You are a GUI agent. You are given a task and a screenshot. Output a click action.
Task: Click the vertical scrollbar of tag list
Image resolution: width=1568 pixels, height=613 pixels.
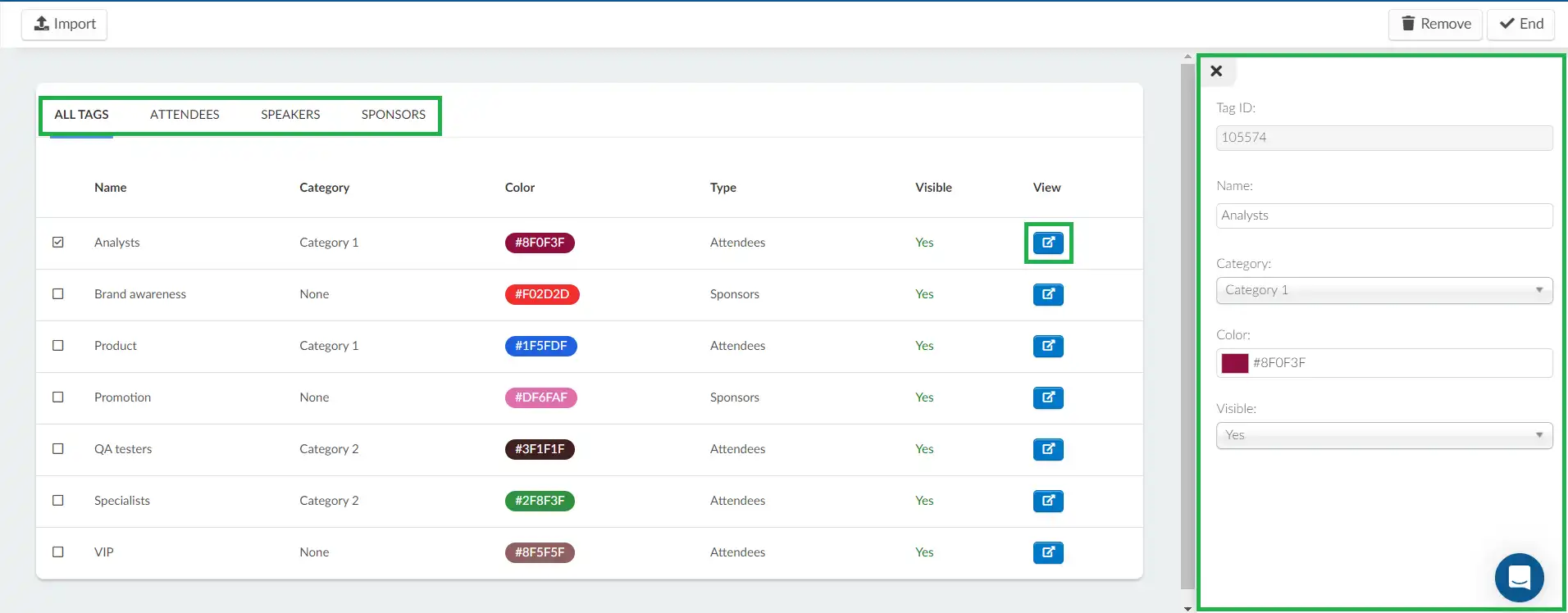click(x=1187, y=325)
